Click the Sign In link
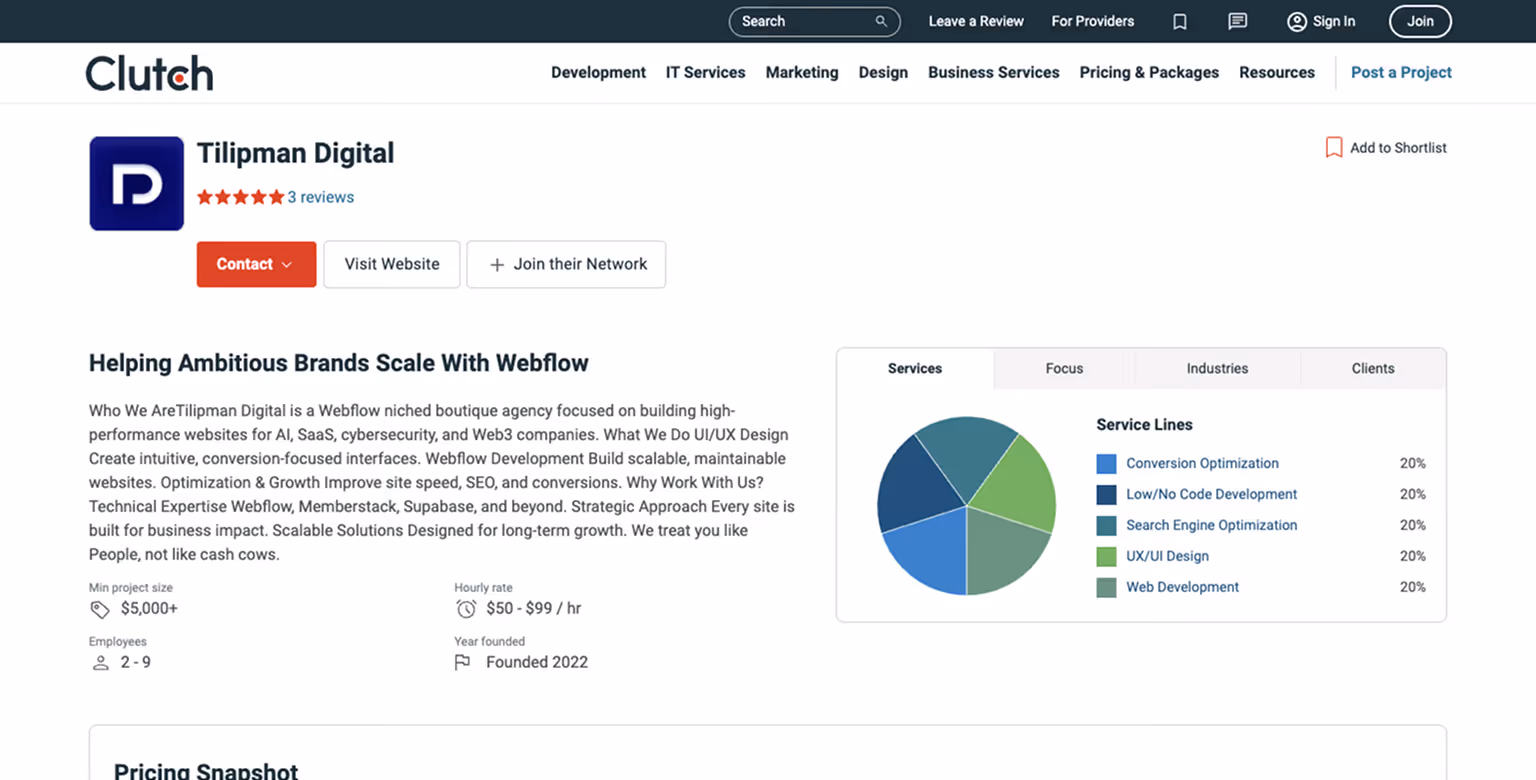 [x=1334, y=21]
